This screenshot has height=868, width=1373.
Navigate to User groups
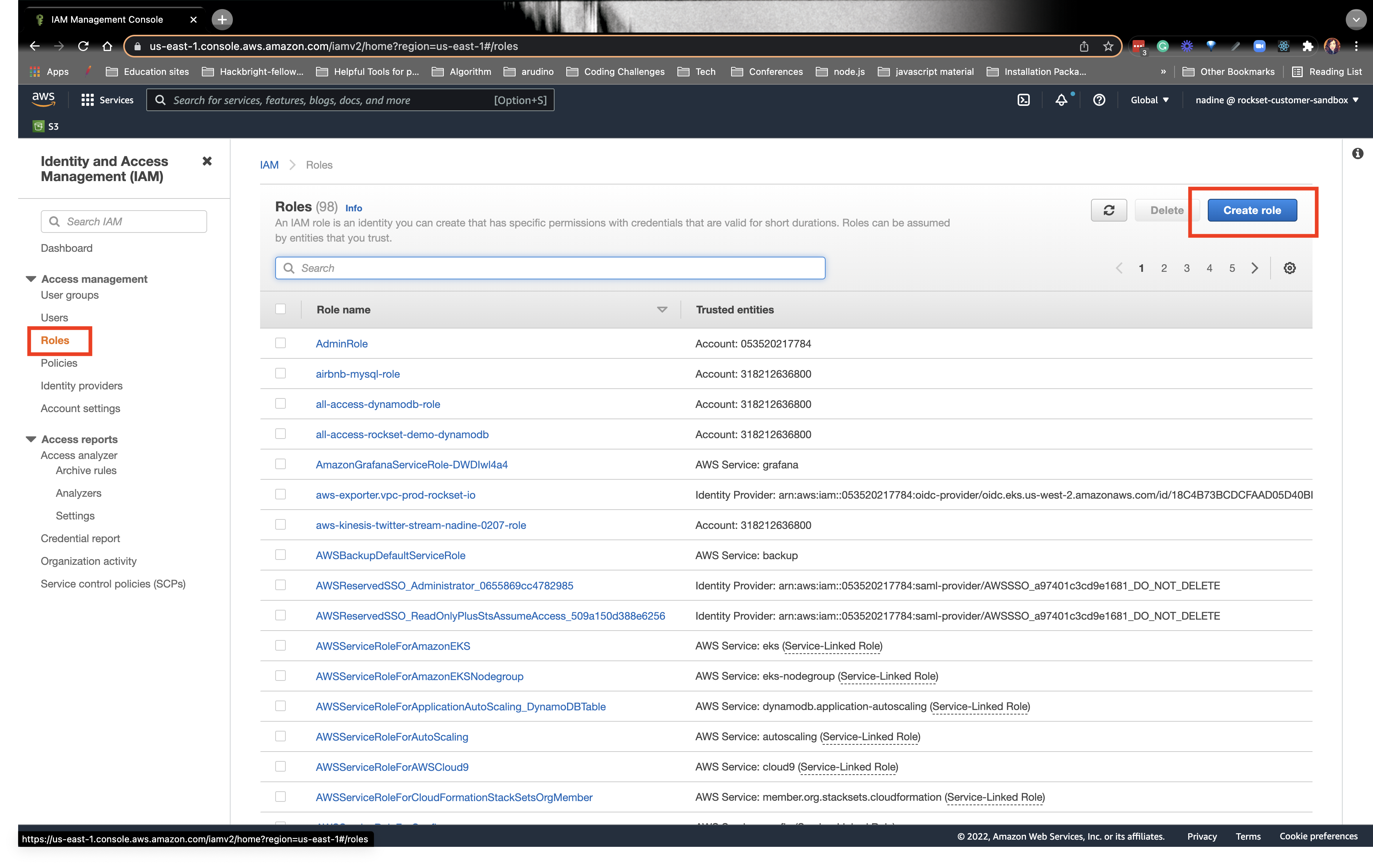pyautogui.click(x=70, y=295)
